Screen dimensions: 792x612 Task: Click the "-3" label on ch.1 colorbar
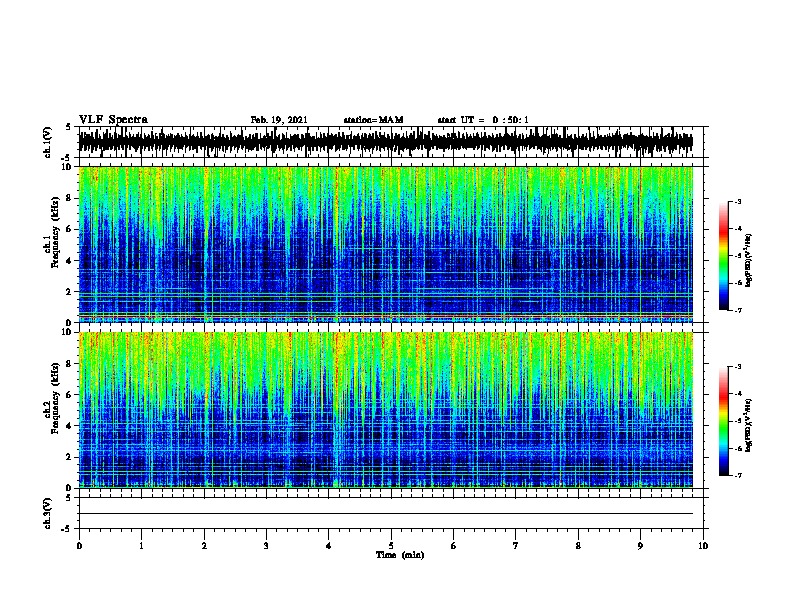[x=737, y=202]
